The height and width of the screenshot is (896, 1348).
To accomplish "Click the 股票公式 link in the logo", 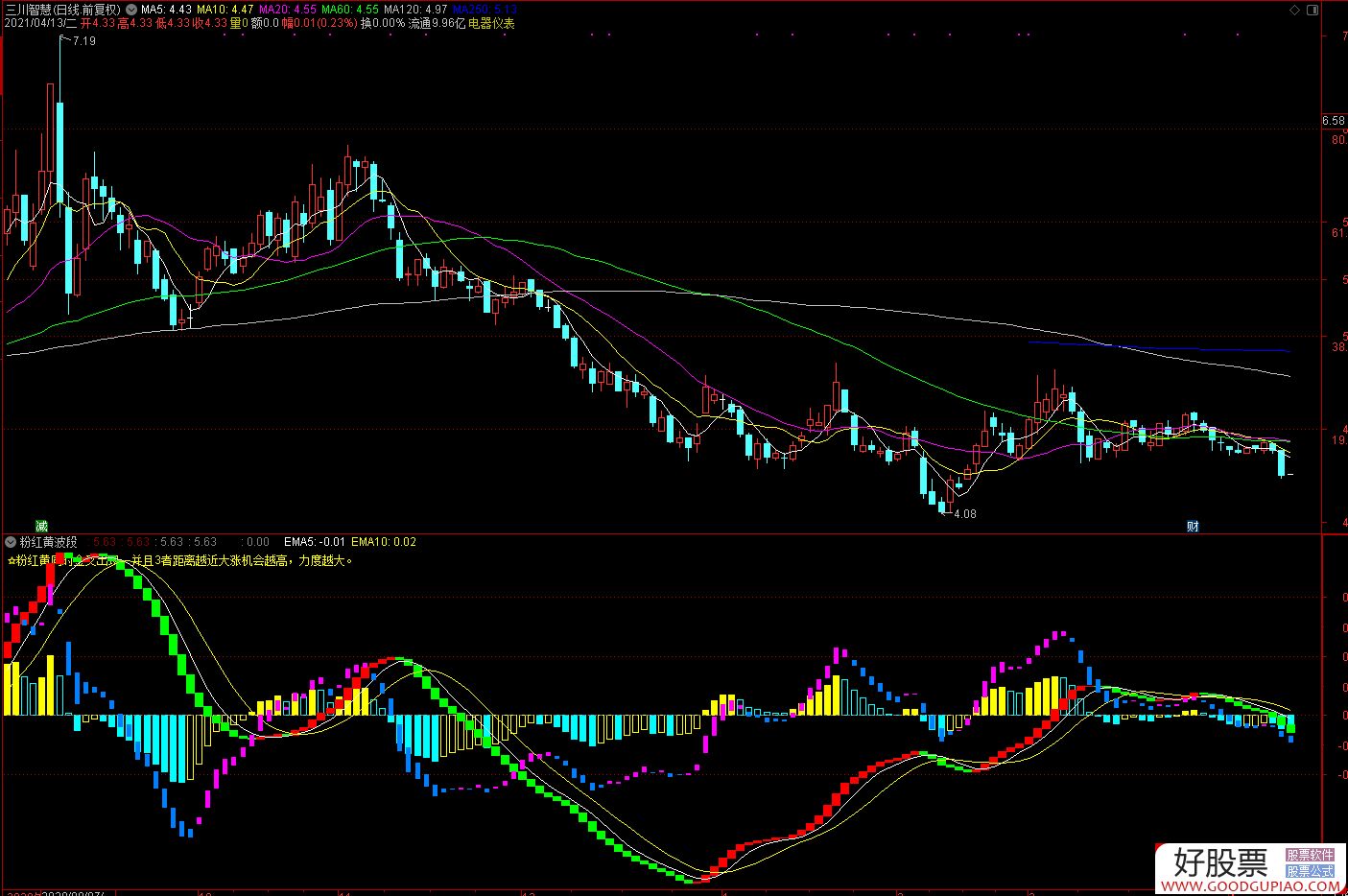I will coord(1310,871).
